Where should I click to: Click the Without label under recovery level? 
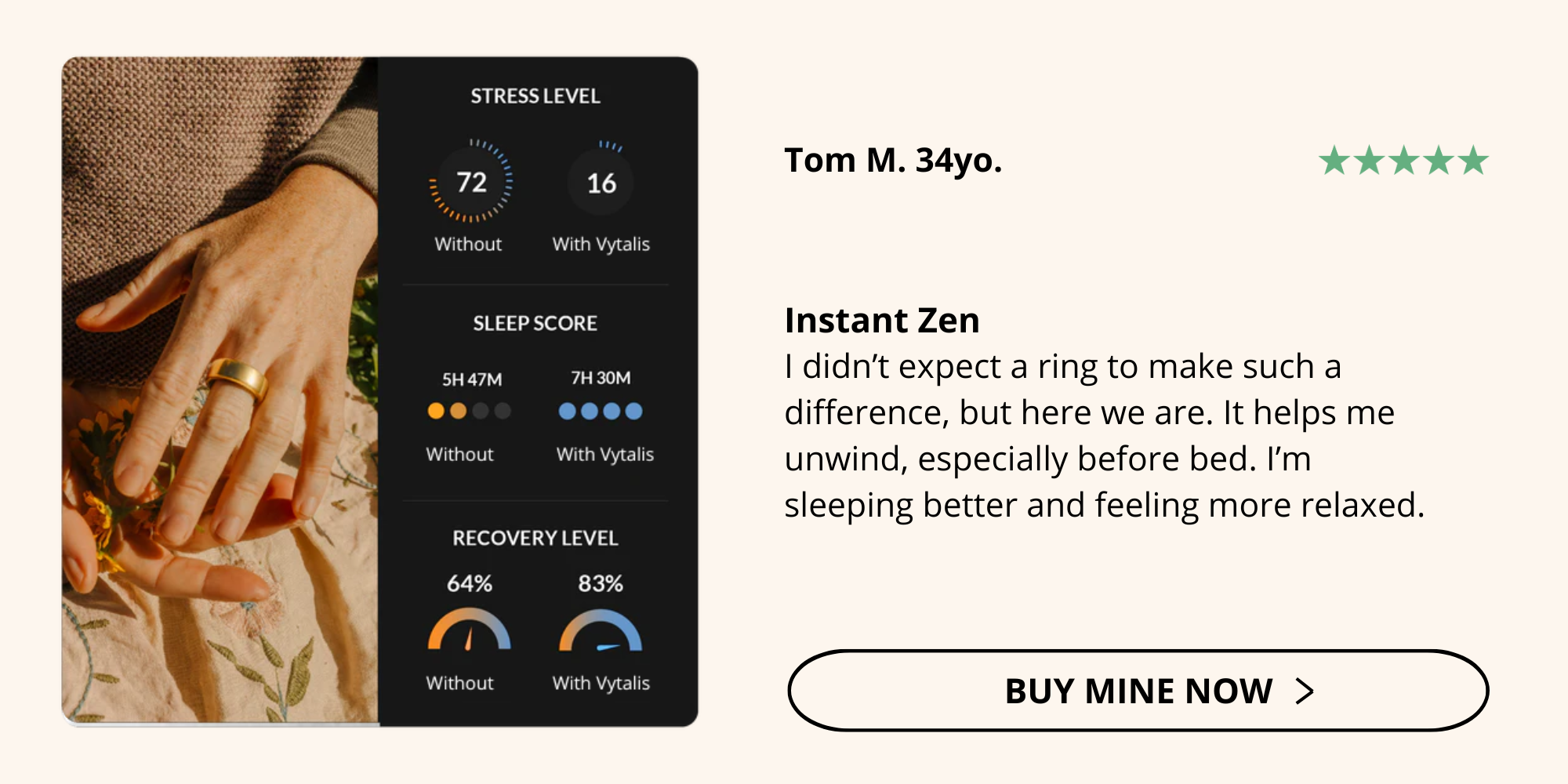[x=459, y=683]
